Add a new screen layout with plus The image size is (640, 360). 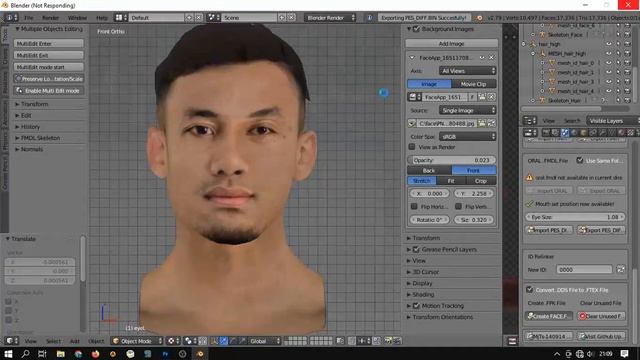click(189, 18)
